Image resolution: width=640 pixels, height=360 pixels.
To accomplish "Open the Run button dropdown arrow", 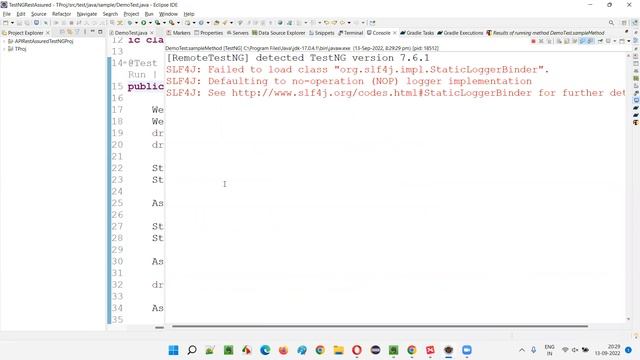I will point(150,23).
